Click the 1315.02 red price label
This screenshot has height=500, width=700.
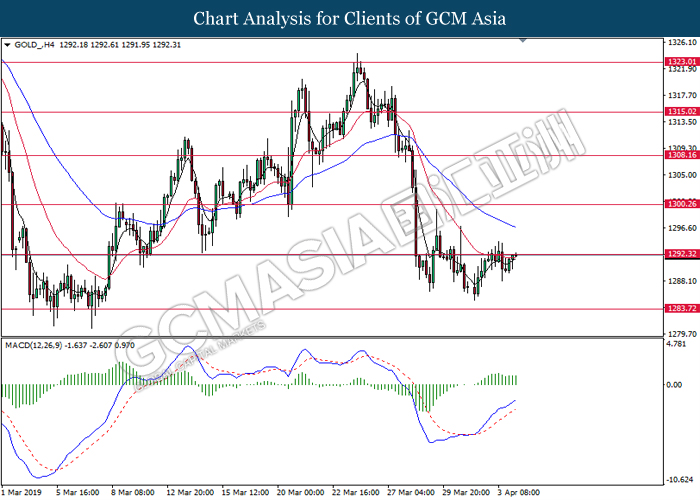coord(681,112)
